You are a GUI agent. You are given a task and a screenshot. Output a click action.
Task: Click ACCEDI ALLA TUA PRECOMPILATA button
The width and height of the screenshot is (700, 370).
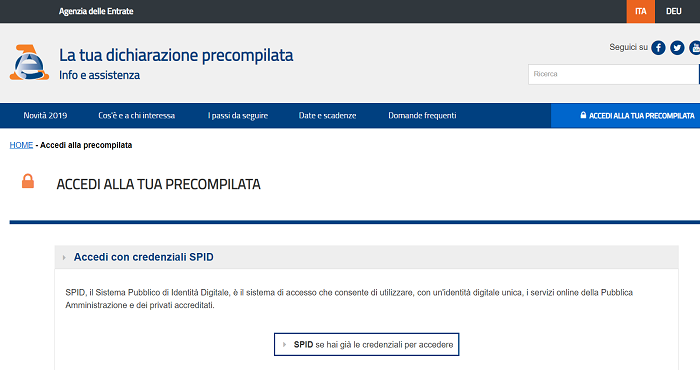pos(625,116)
